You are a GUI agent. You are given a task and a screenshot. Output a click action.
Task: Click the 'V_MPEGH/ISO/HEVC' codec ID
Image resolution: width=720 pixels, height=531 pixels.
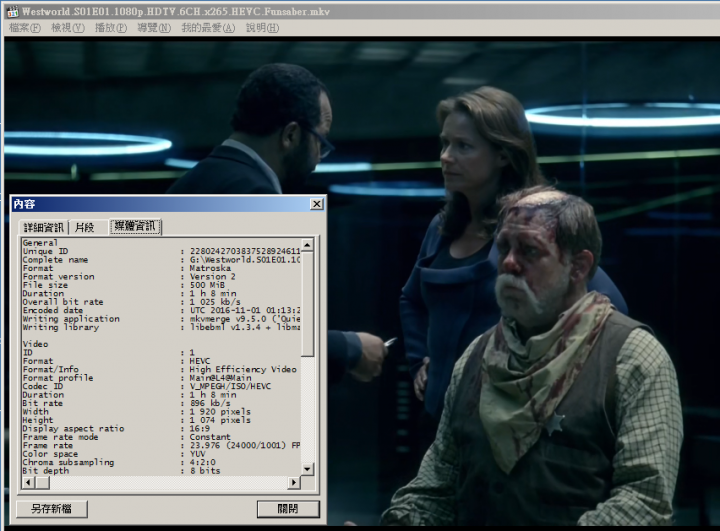point(230,386)
